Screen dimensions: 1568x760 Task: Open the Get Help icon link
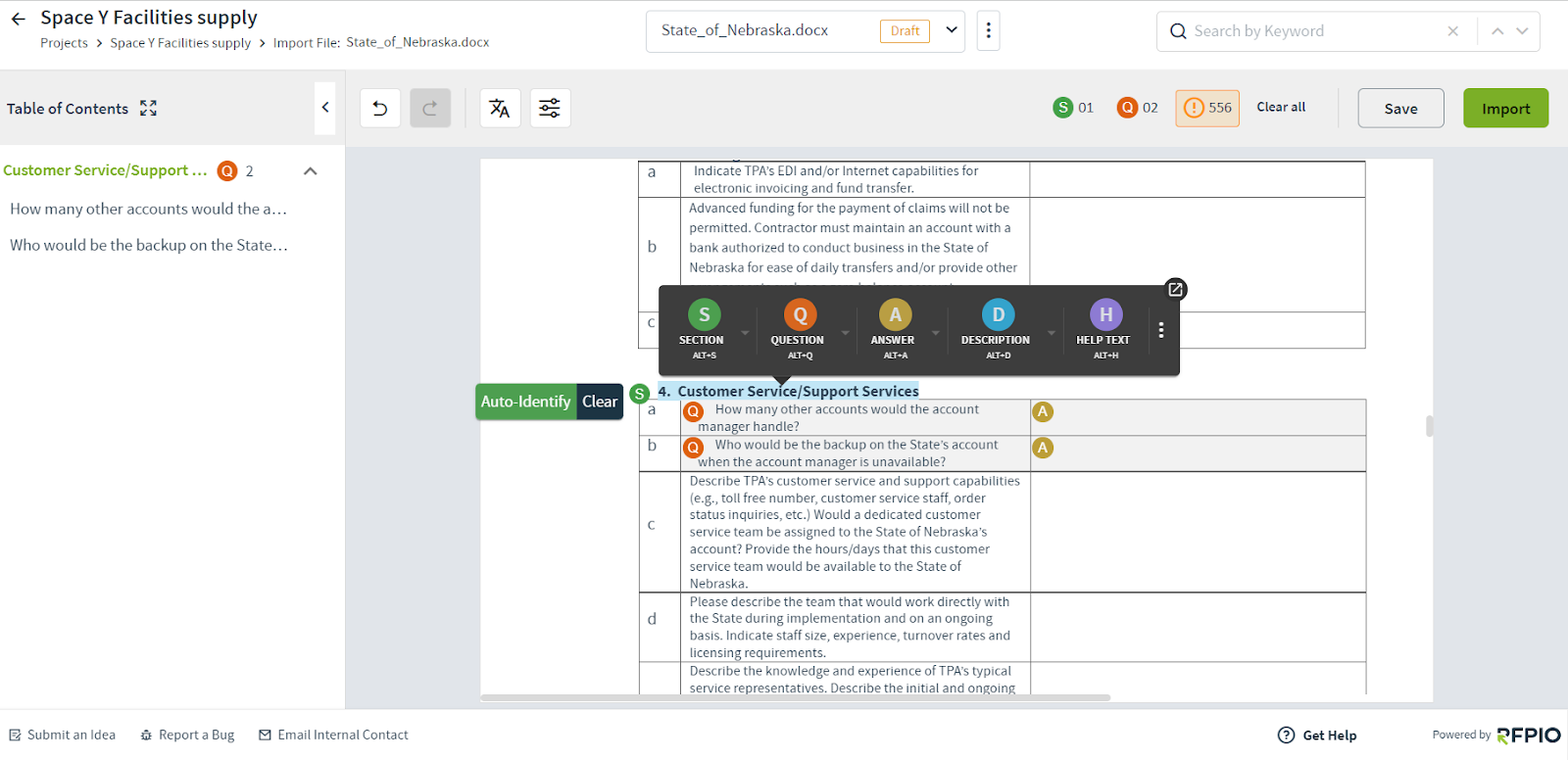coord(1287,736)
